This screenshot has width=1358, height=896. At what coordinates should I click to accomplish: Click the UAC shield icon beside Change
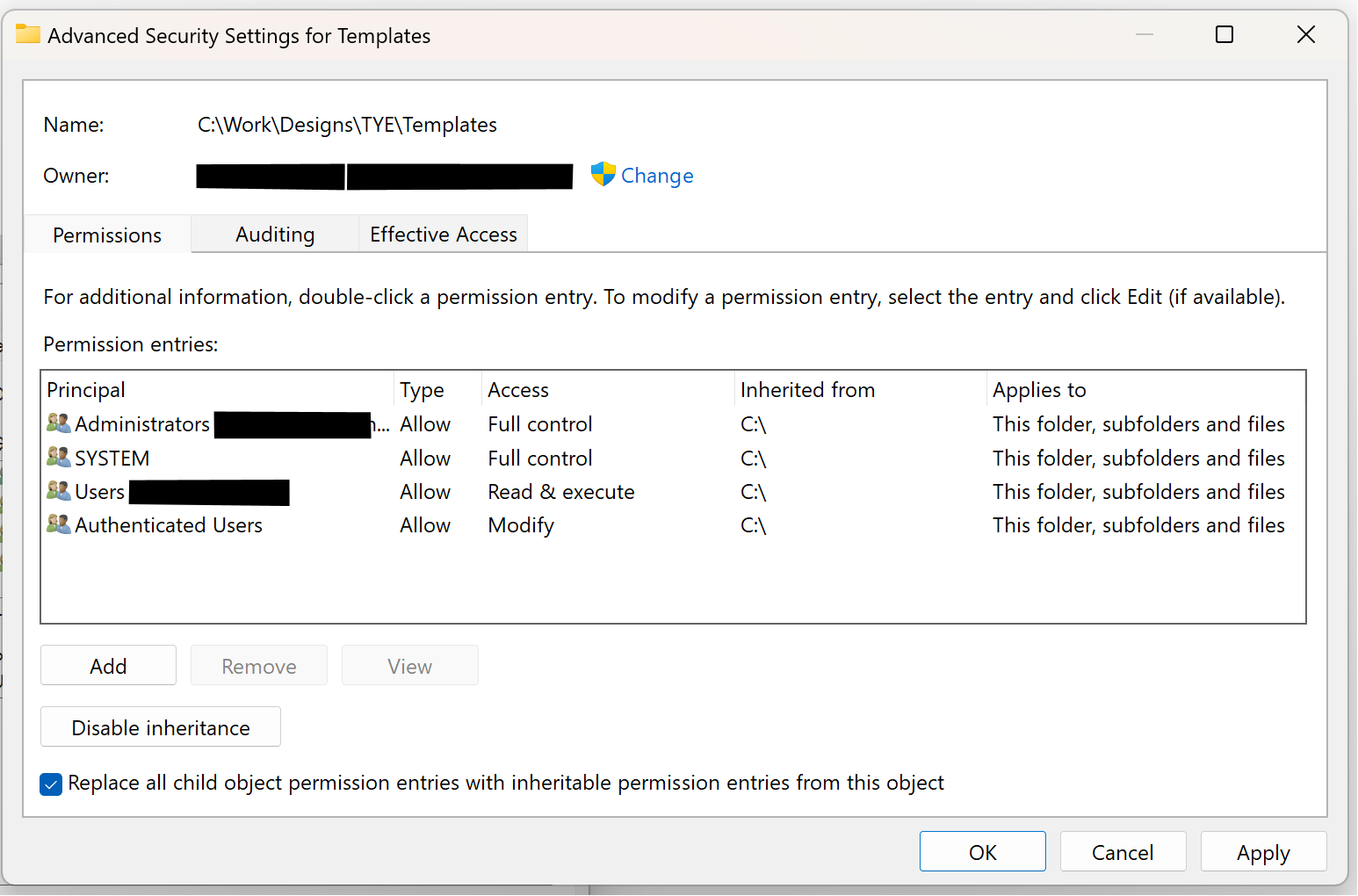click(x=603, y=174)
